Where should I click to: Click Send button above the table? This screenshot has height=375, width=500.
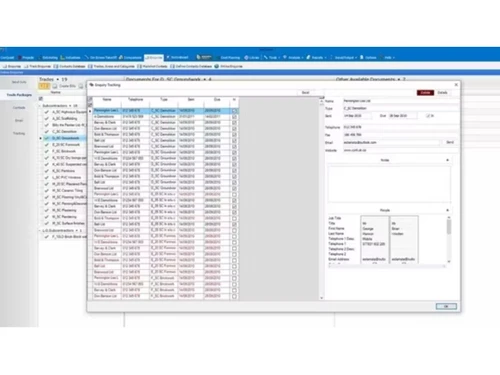(x=305, y=93)
